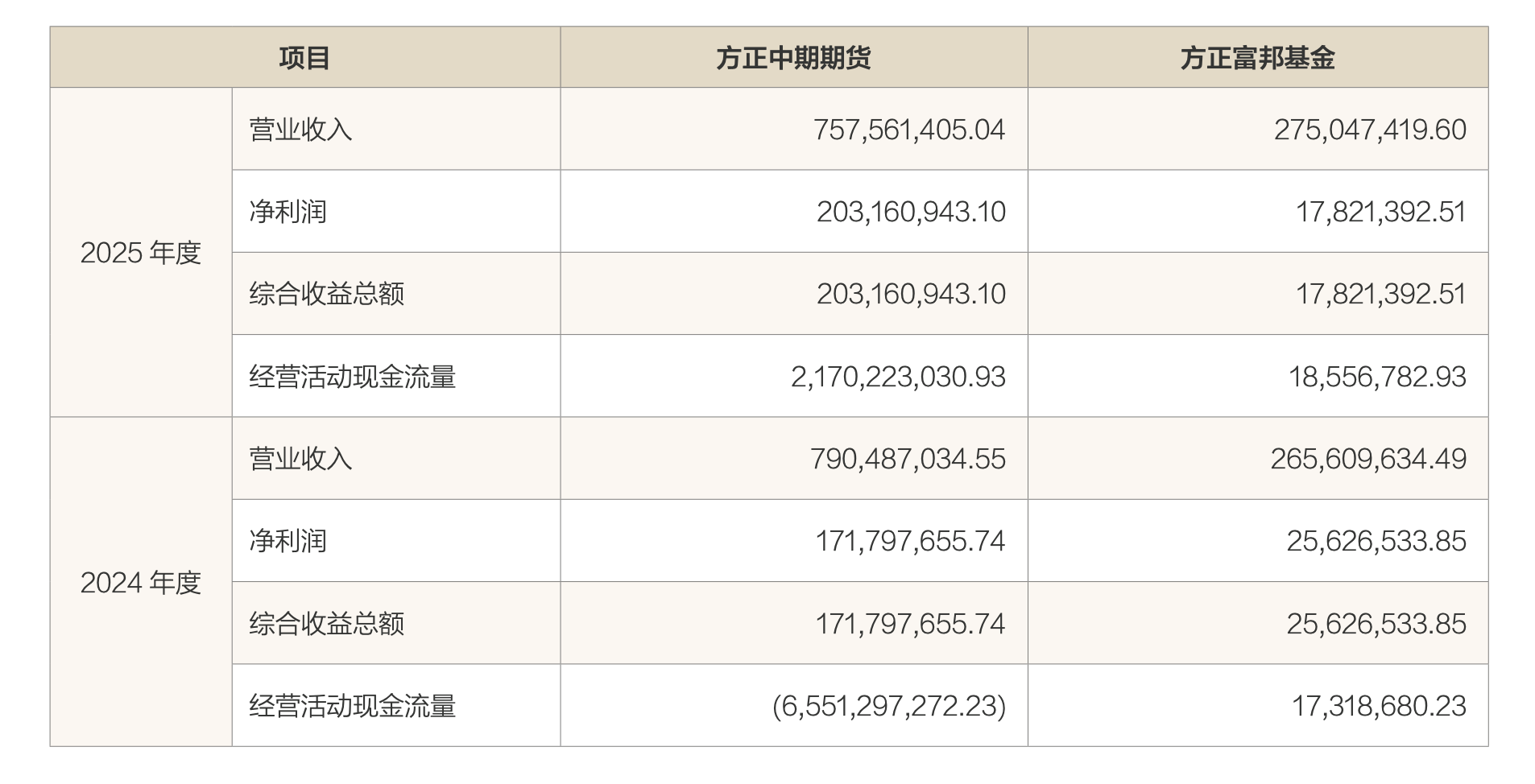Image resolution: width=1535 pixels, height=784 pixels.
Task: Select the value 17,318,680.23
Action: pos(1379,706)
